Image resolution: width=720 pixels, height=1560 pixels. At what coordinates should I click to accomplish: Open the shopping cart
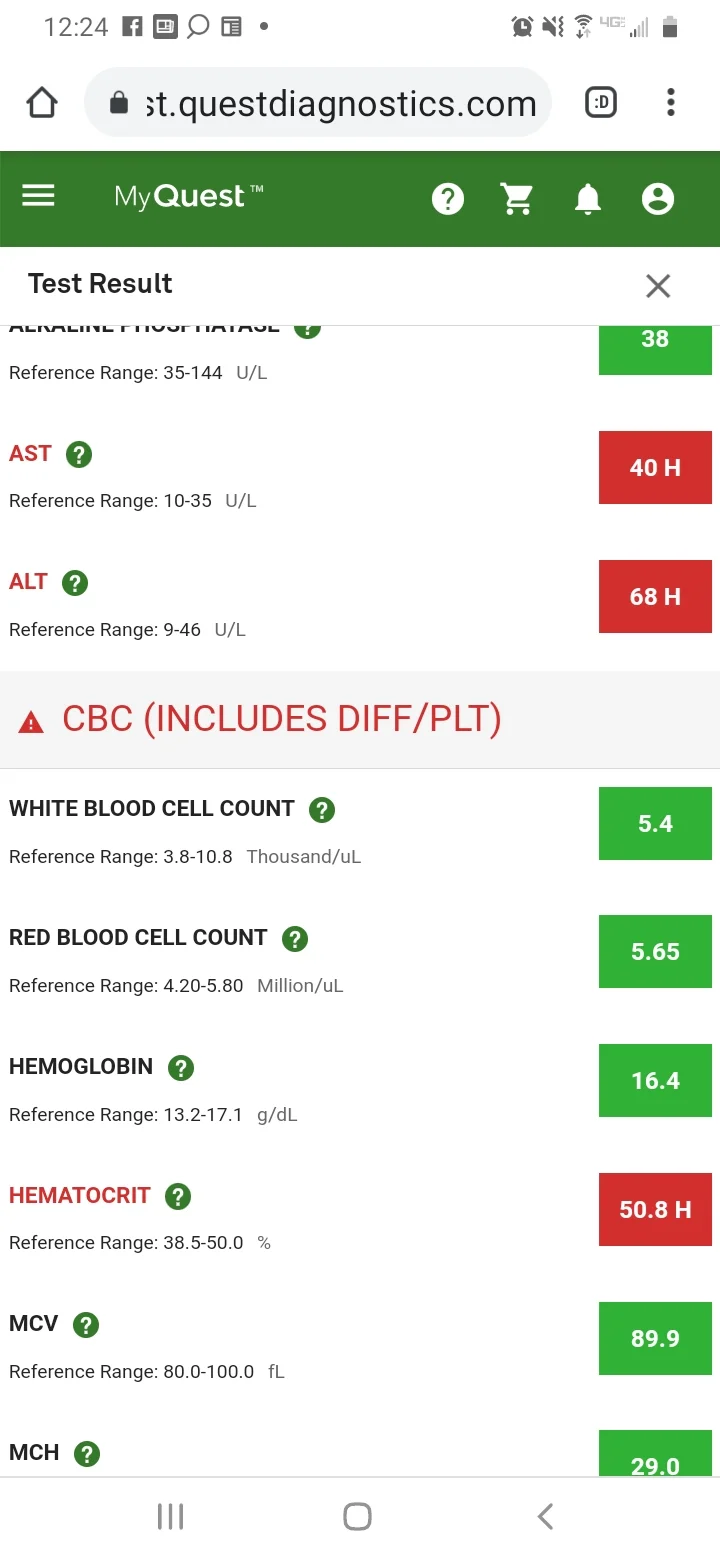pyautogui.click(x=517, y=199)
